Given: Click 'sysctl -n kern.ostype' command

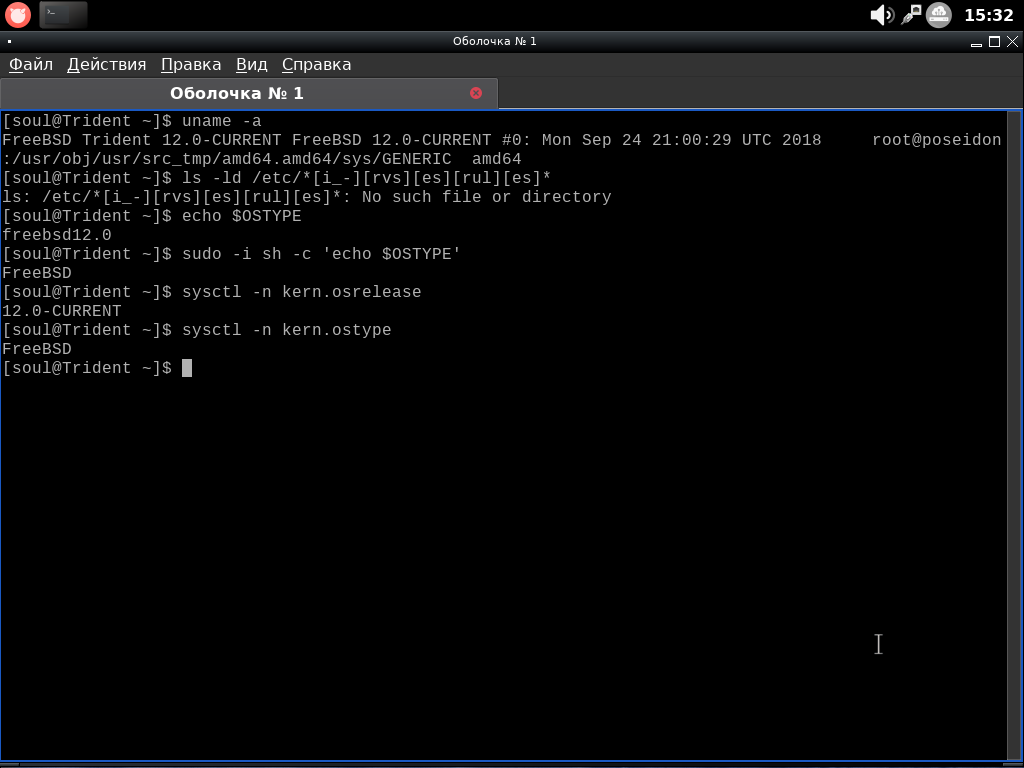Looking at the screenshot, I should coord(287,330).
